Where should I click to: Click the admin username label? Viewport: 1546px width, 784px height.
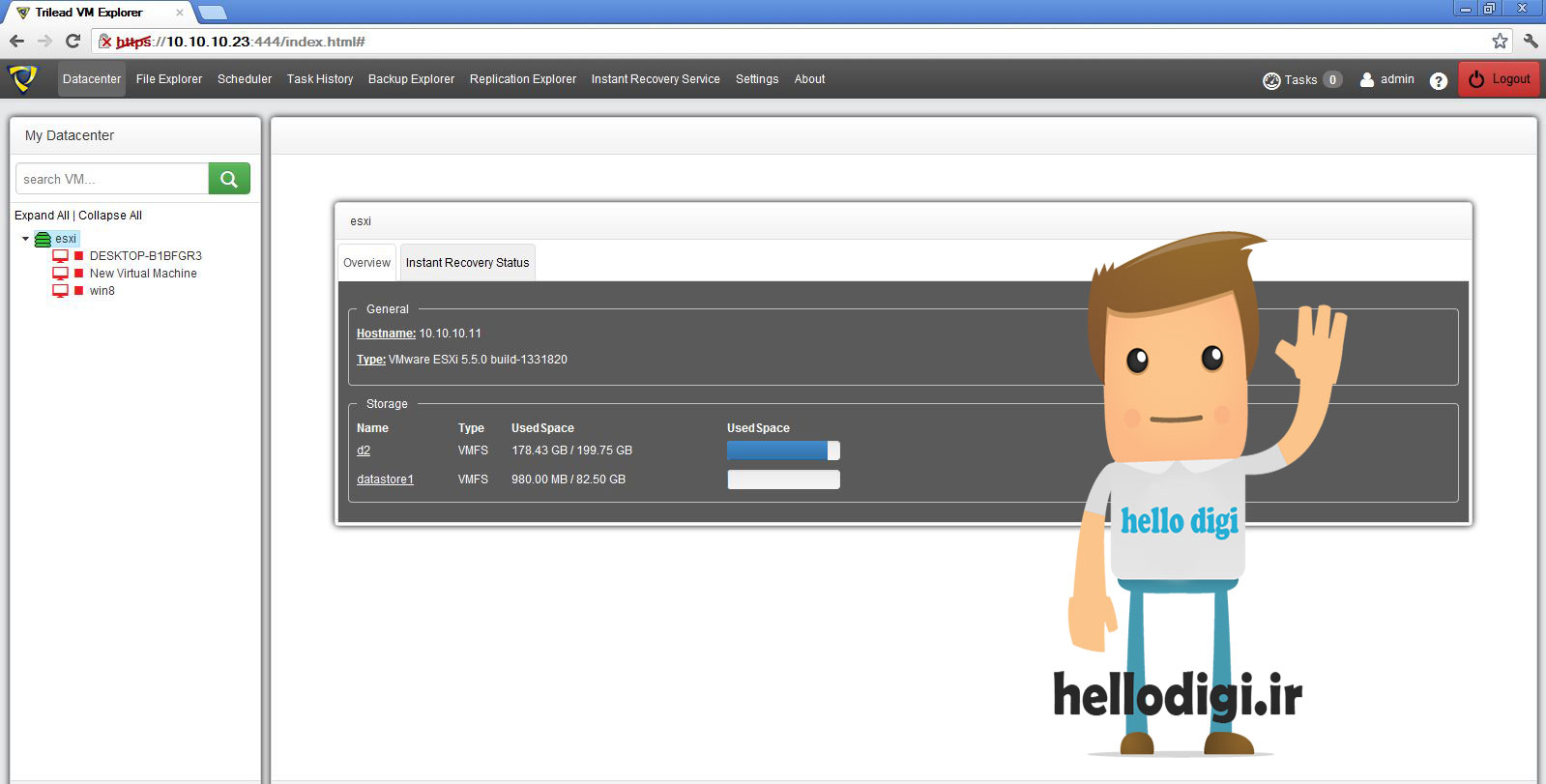[1397, 79]
